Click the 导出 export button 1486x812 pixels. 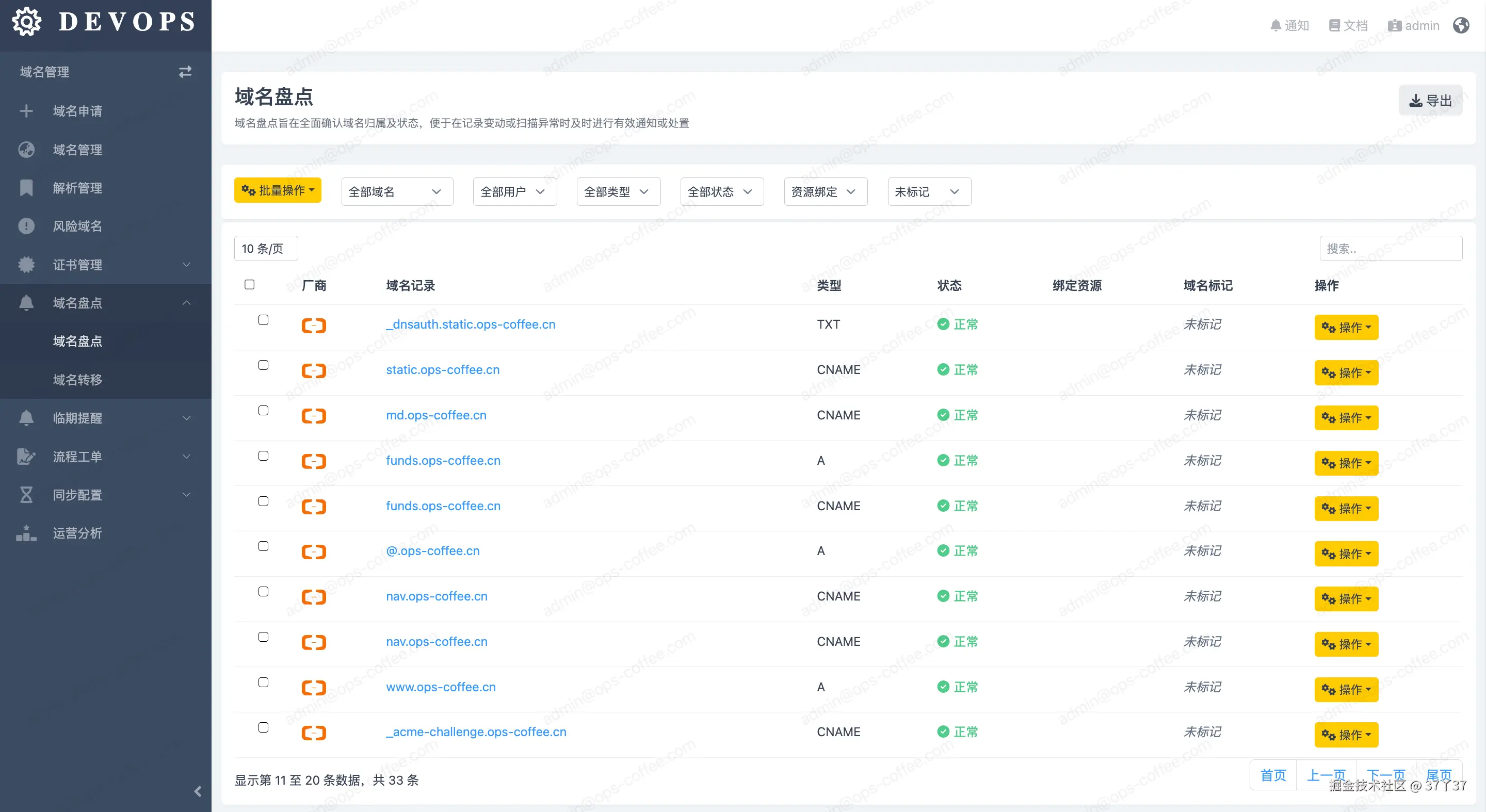(1430, 101)
